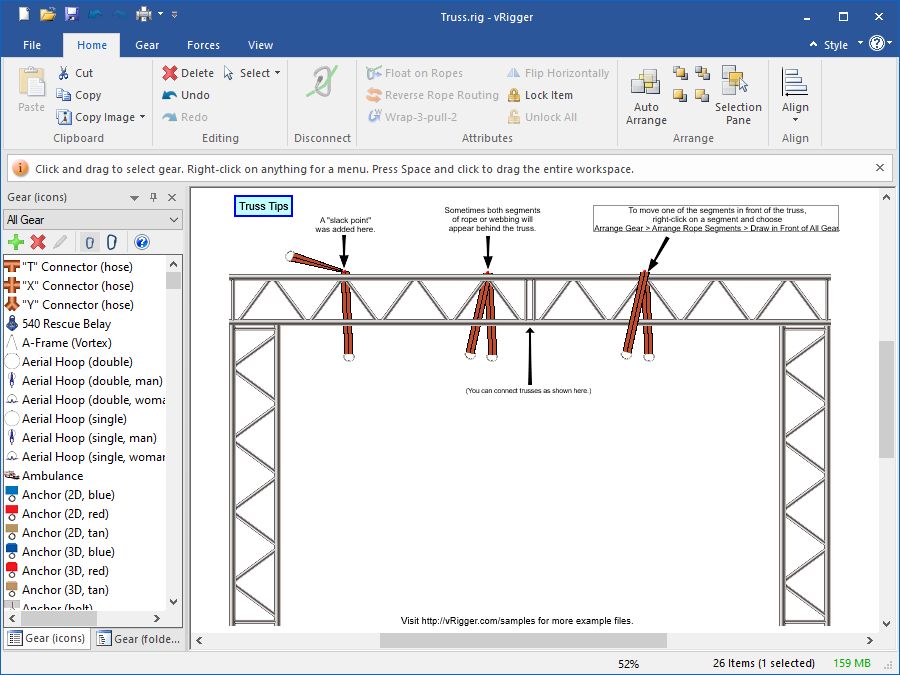Screen dimensions: 900x675
Task: Switch to the Forces ribbon tab
Action: pyautogui.click(x=203, y=45)
